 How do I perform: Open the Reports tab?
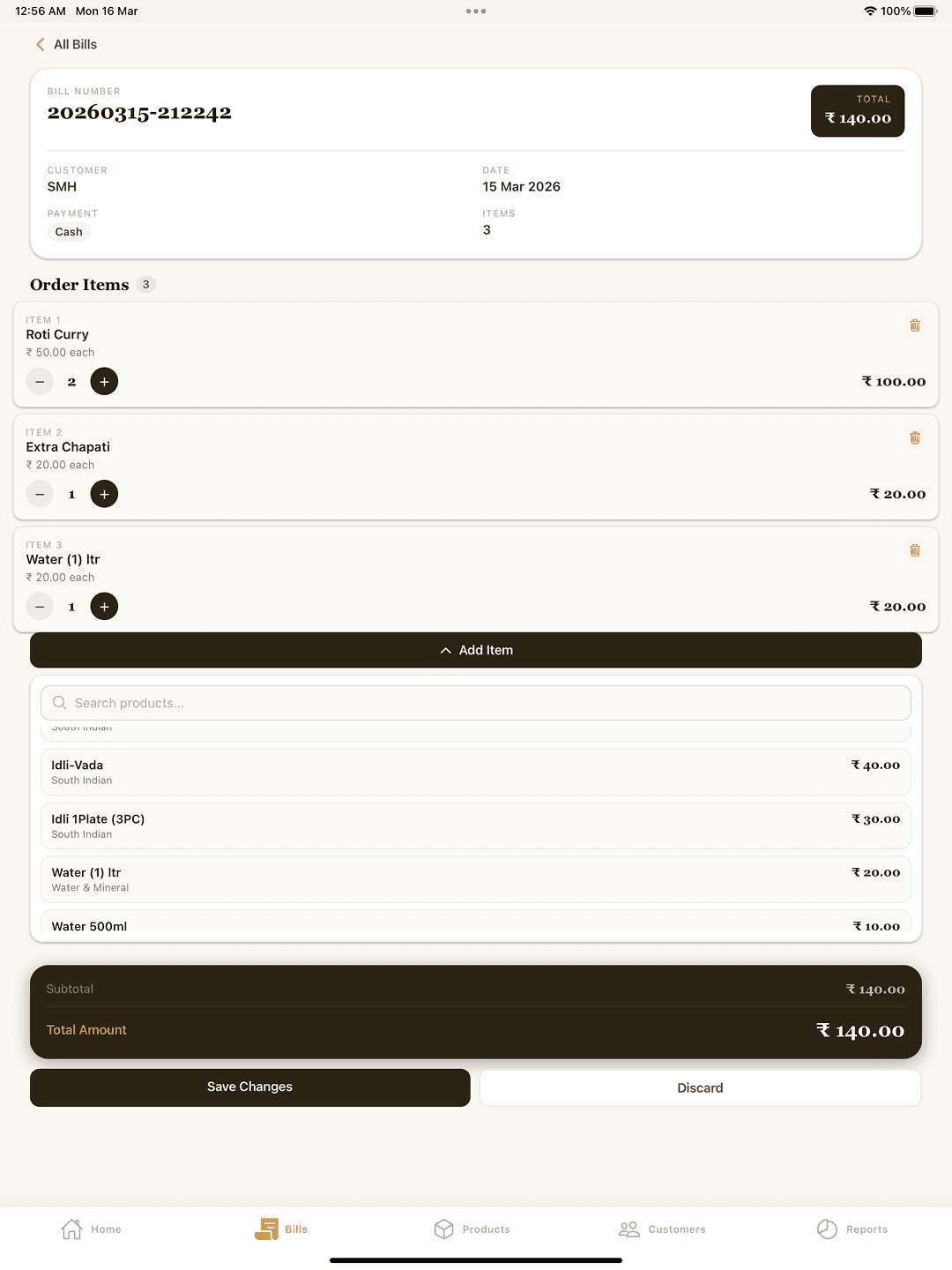pos(852,1229)
